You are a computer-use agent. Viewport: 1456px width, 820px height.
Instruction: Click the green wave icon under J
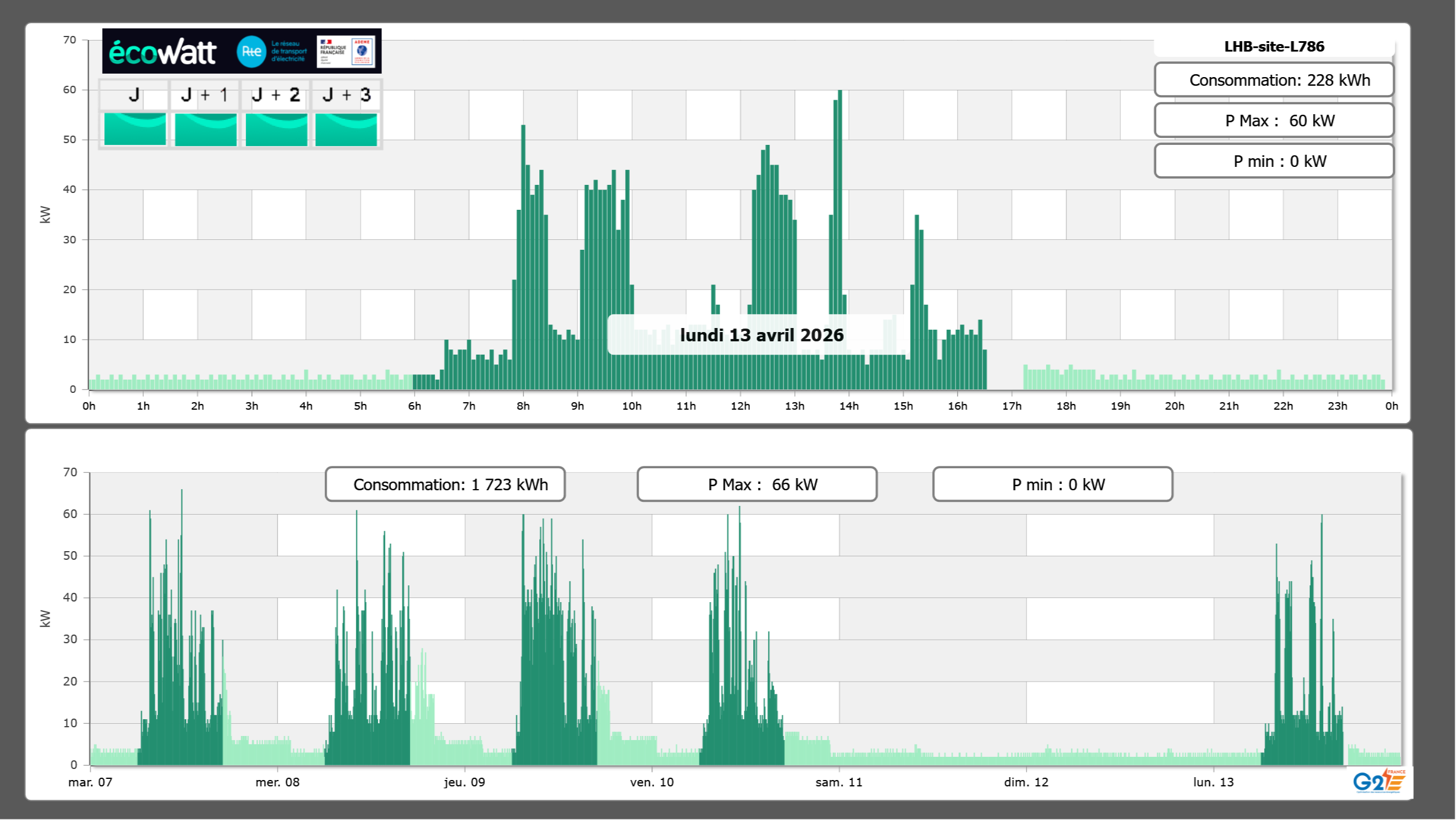(135, 129)
